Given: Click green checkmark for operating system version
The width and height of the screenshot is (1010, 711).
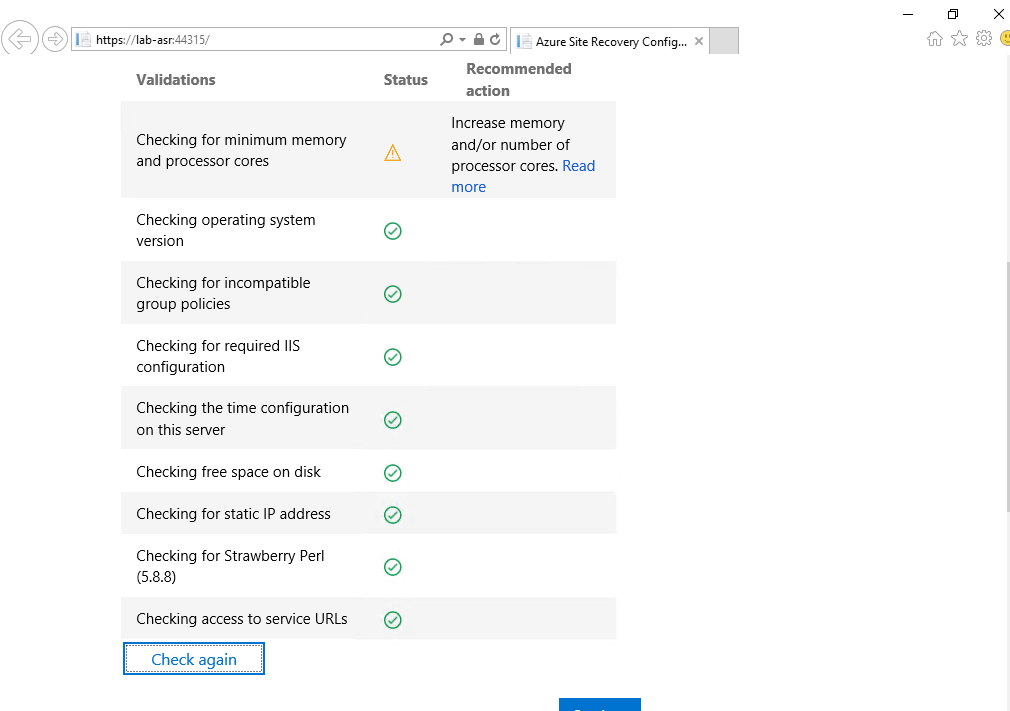Looking at the screenshot, I should [393, 231].
